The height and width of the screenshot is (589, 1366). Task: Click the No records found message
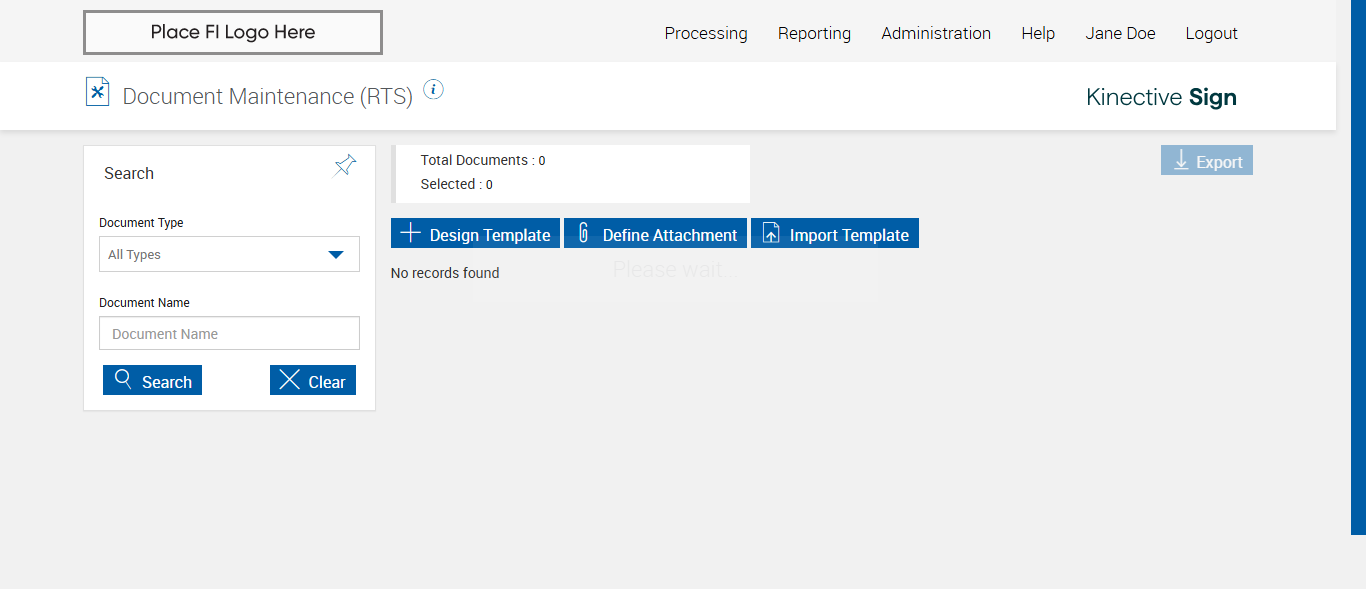tap(445, 273)
